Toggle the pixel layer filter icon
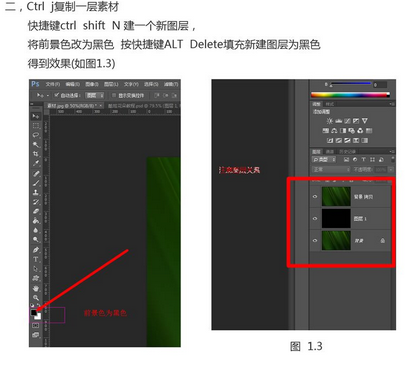Image resolution: width=405 pixels, height=370 pixels. click(346, 160)
